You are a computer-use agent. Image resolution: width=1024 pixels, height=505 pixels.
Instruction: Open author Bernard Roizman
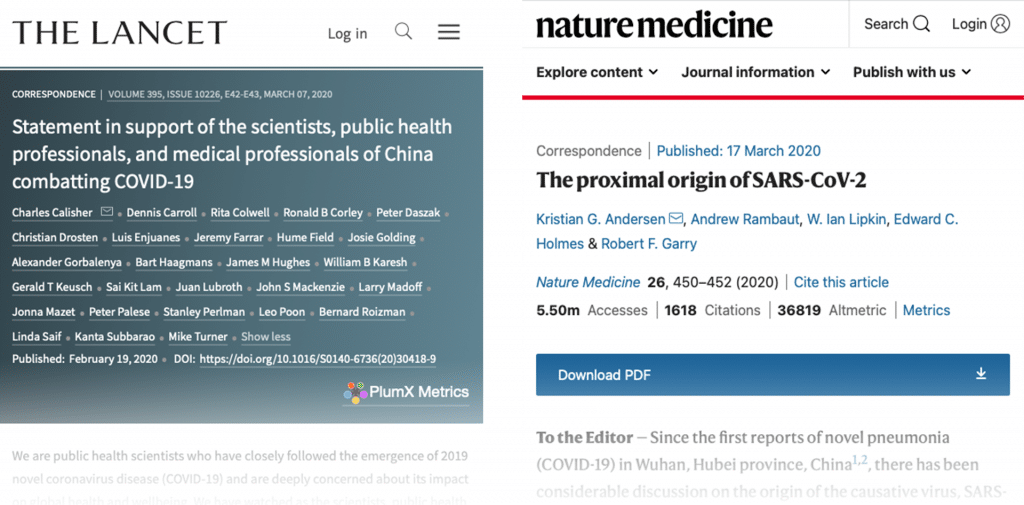click(x=362, y=312)
